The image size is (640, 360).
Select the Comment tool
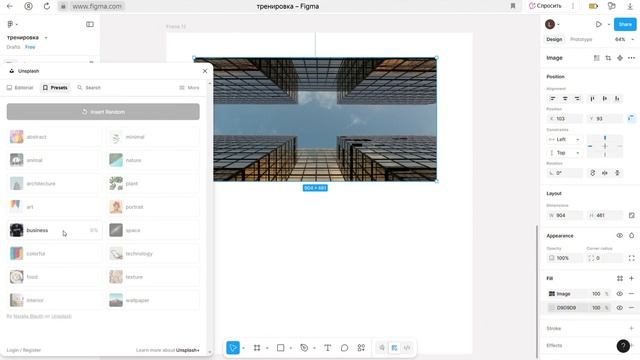tap(344, 348)
